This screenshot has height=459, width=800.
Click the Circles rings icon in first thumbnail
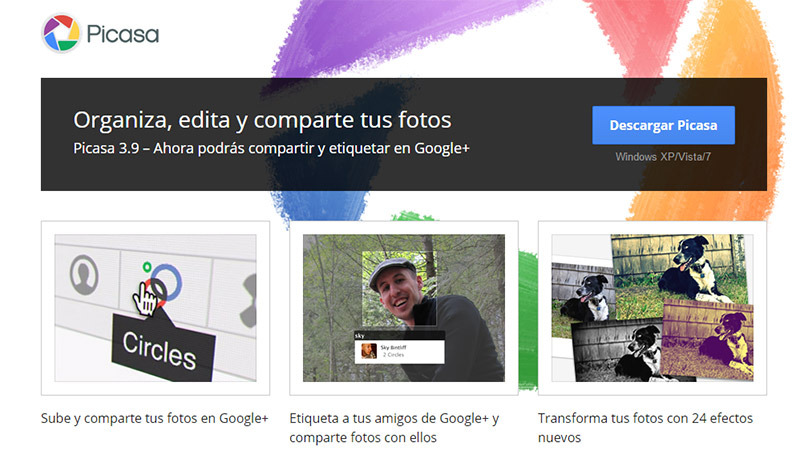click(x=162, y=286)
